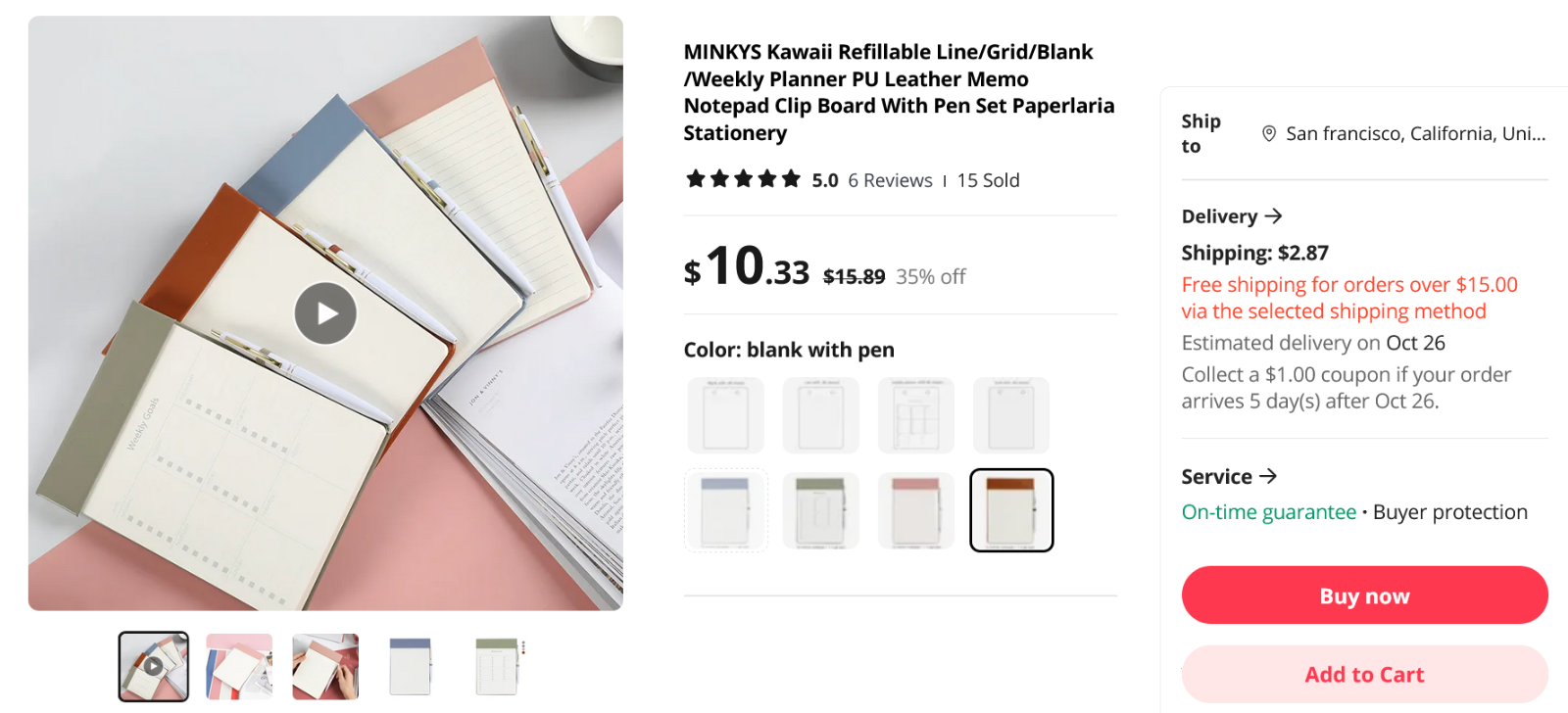Viewport: 1568px width, 713px height.
Task: View the blue notepad thumbnail in gallery
Action: [411, 666]
